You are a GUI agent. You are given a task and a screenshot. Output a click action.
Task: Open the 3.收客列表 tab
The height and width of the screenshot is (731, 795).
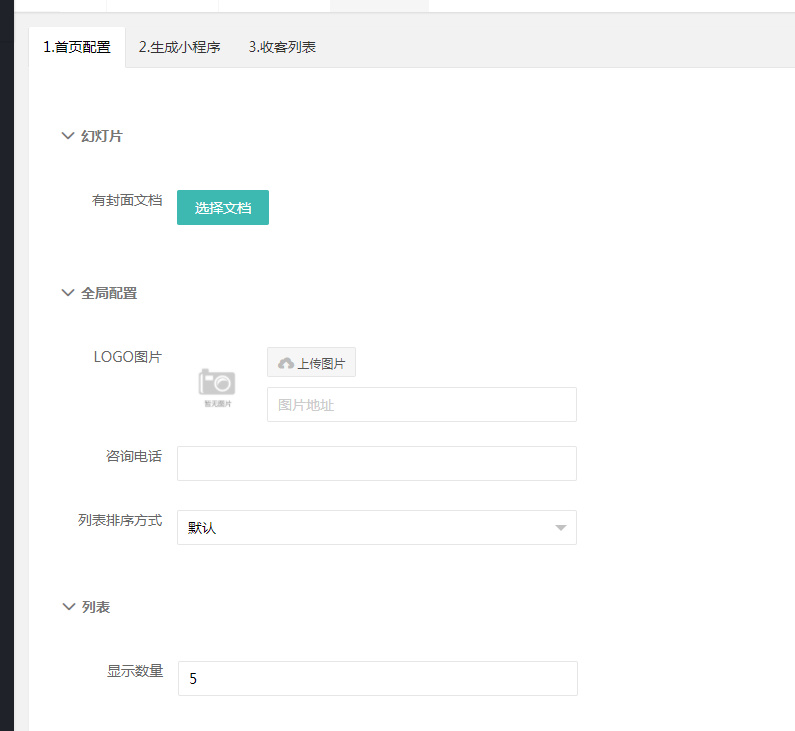coord(282,47)
